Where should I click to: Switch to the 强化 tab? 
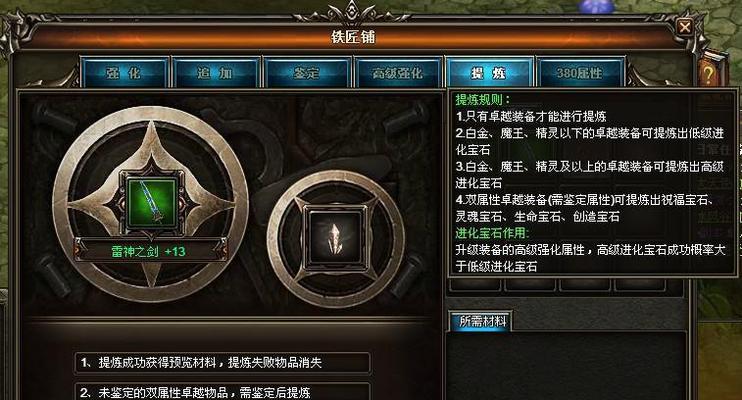click(124, 73)
